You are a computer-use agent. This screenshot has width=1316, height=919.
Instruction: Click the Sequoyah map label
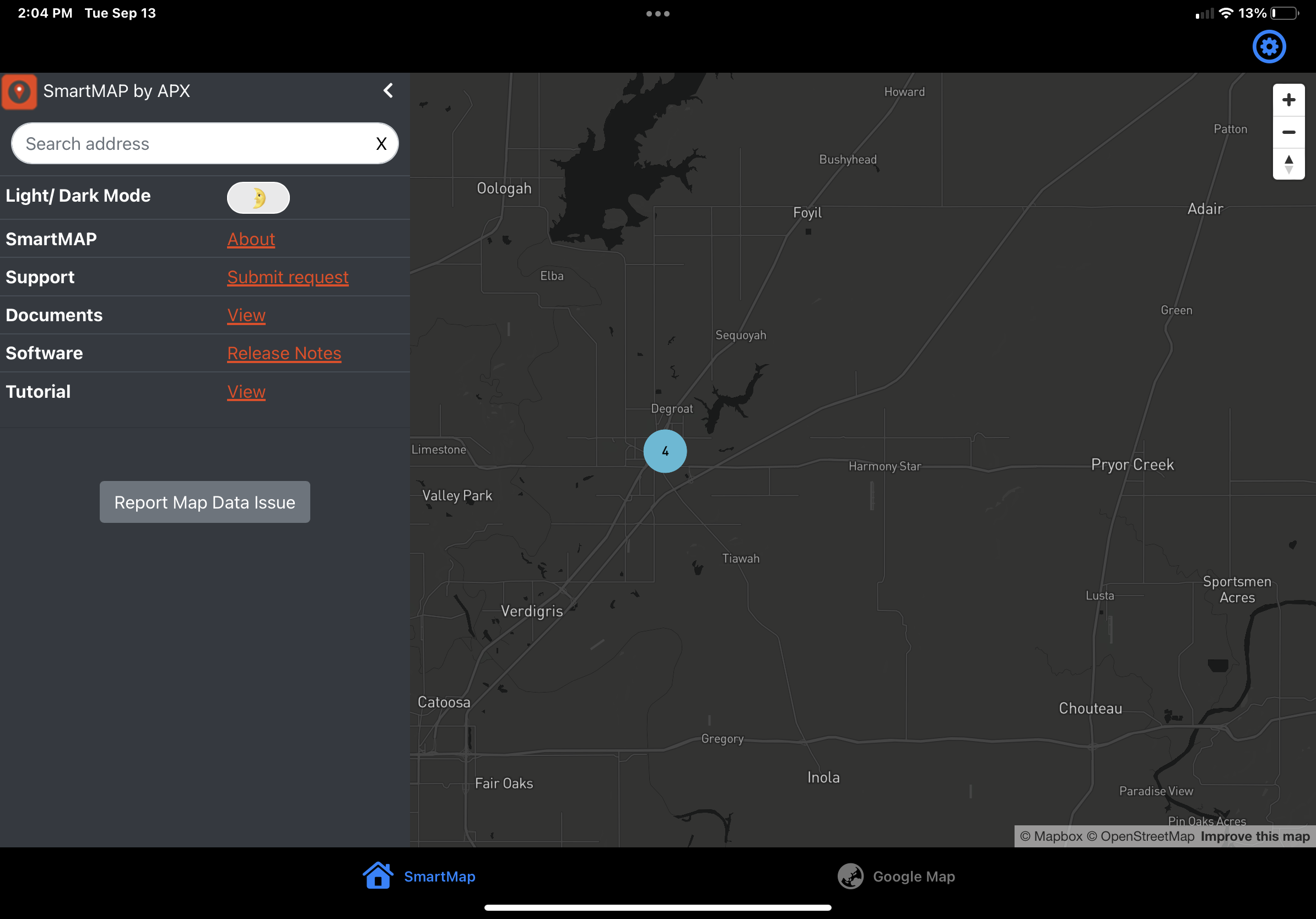[741, 336]
